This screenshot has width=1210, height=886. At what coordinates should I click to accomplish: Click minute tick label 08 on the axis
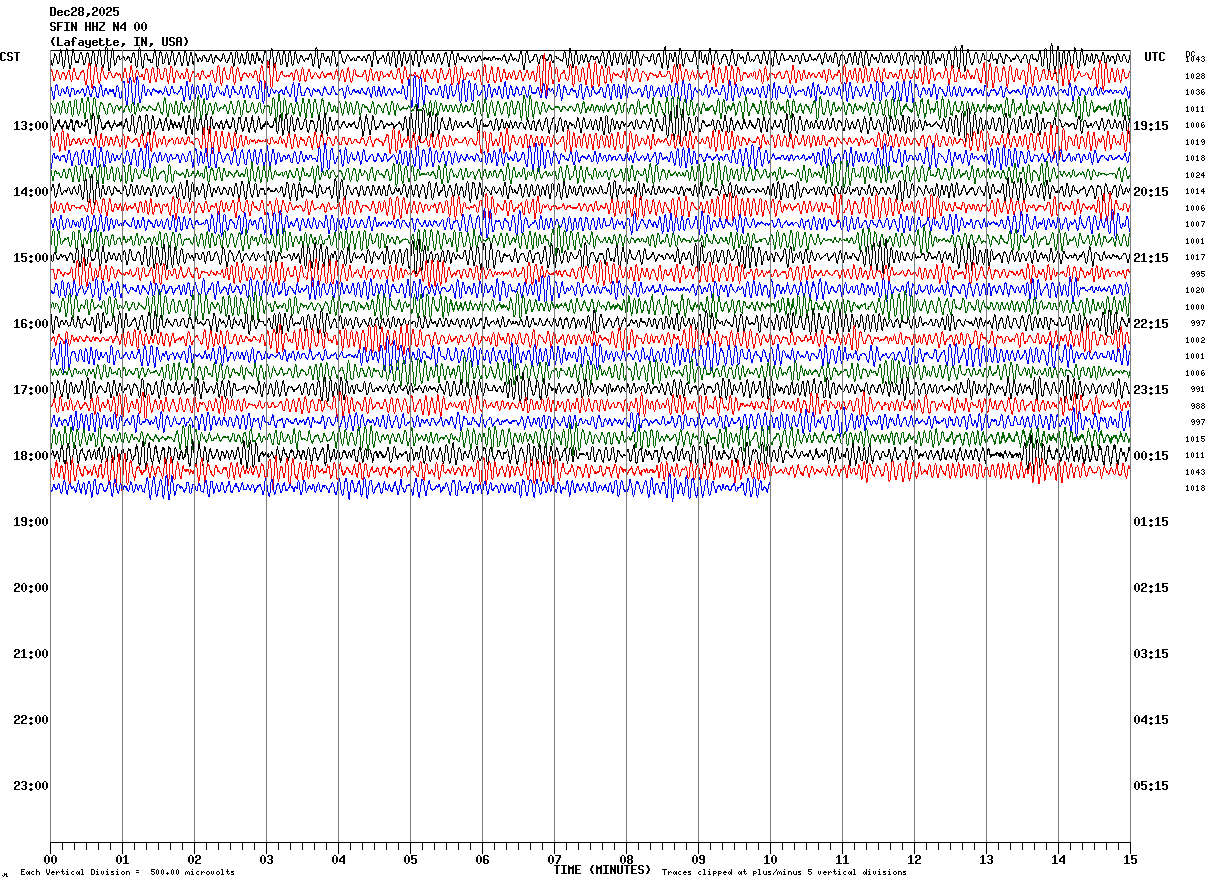[x=626, y=859]
